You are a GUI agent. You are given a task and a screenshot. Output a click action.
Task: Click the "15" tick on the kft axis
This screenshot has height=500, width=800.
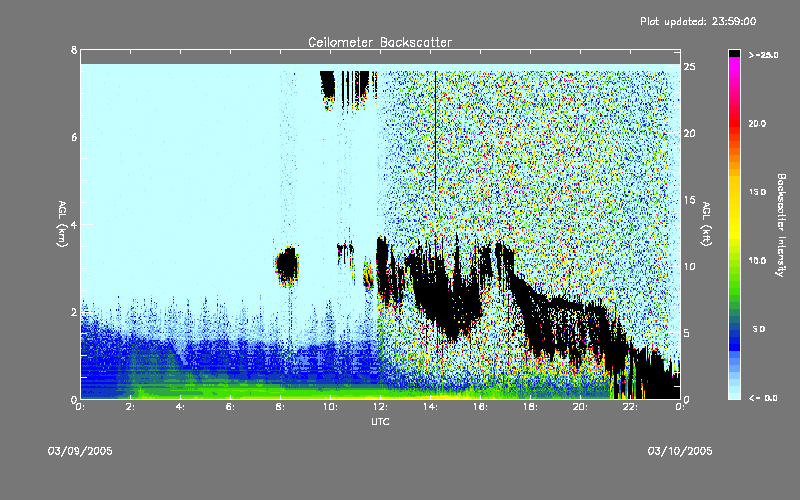pos(689,200)
